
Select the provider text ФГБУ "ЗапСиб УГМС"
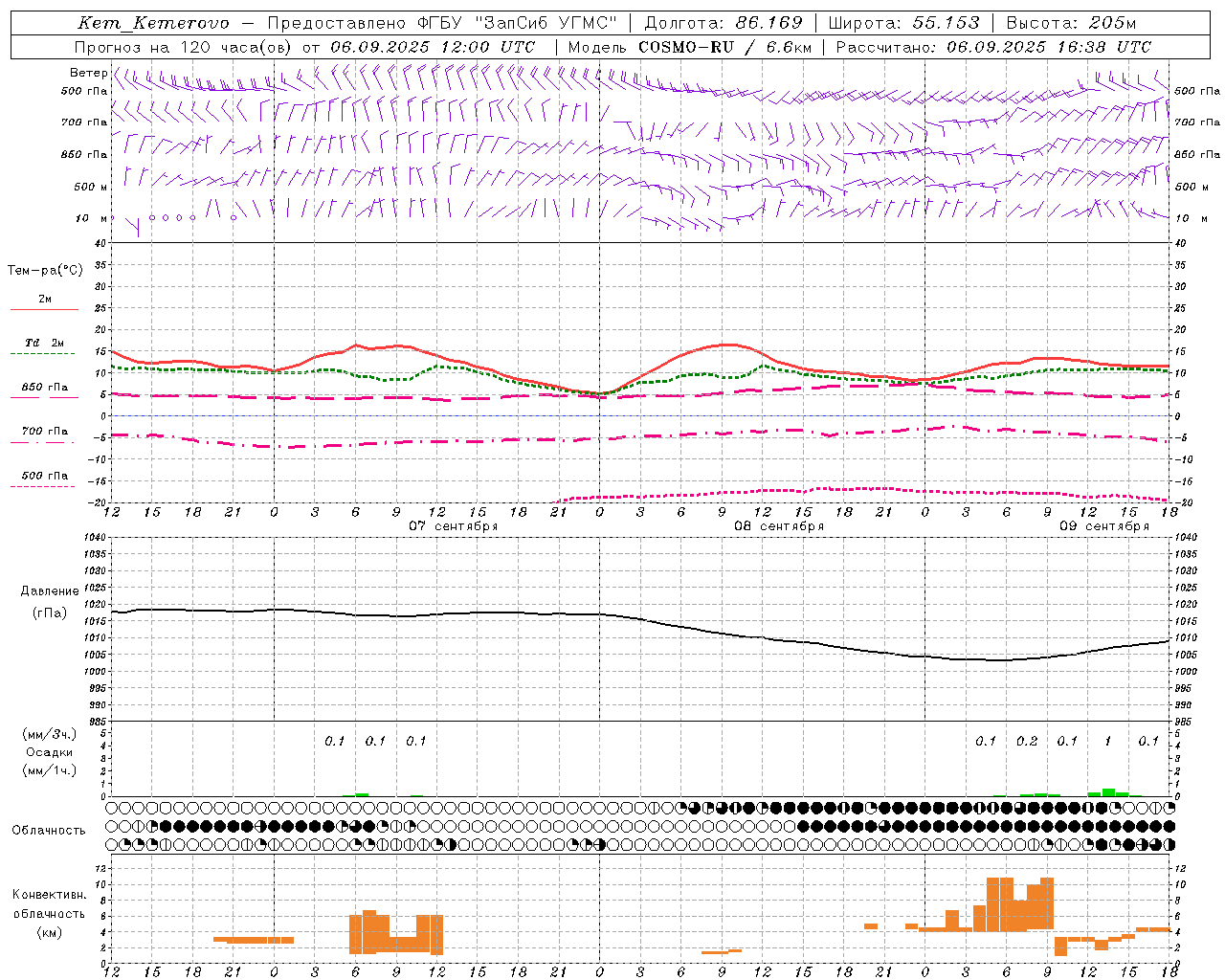tap(518, 23)
